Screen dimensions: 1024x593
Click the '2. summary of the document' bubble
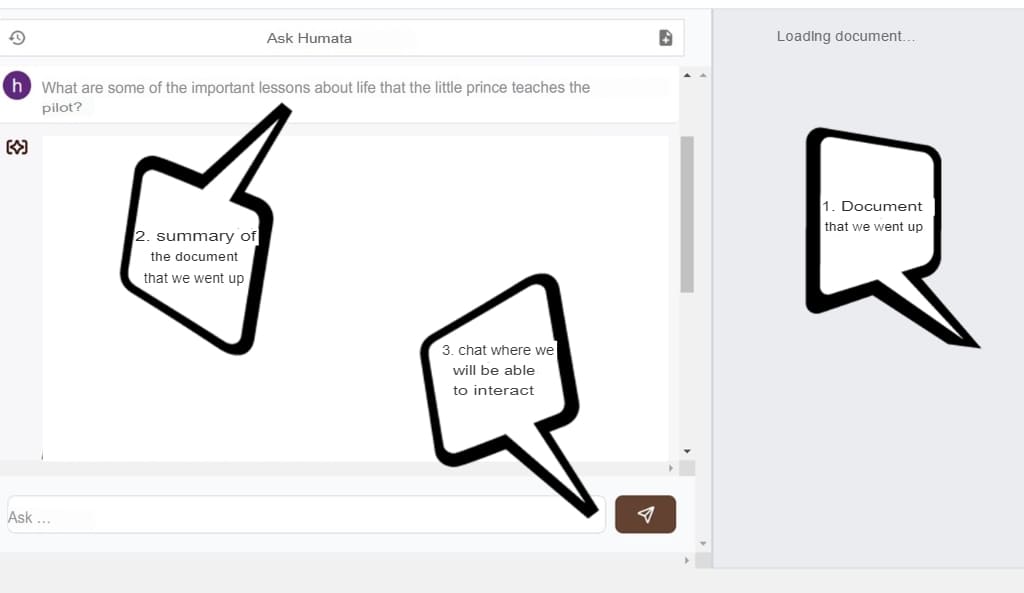point(195,256)
